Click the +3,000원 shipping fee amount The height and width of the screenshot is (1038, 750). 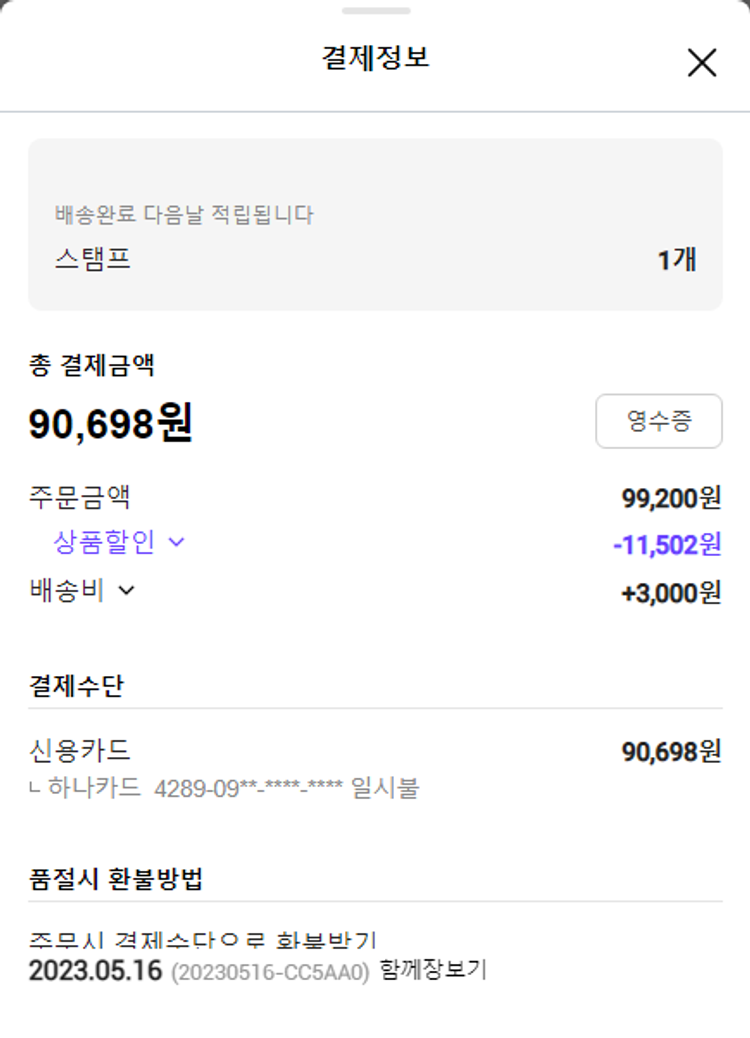671,592
